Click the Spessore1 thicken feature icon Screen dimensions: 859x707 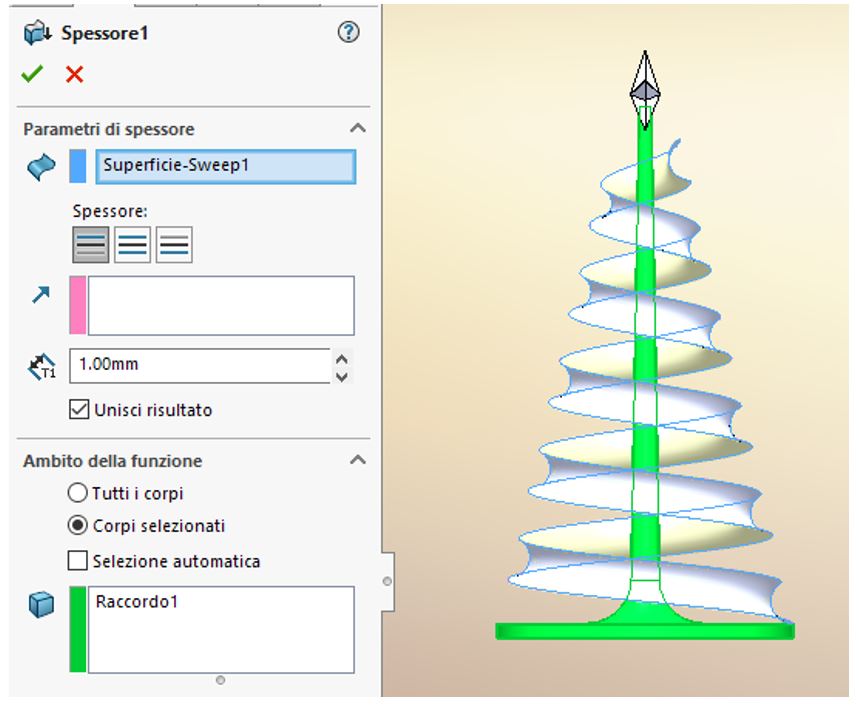[x=38, y=33]
